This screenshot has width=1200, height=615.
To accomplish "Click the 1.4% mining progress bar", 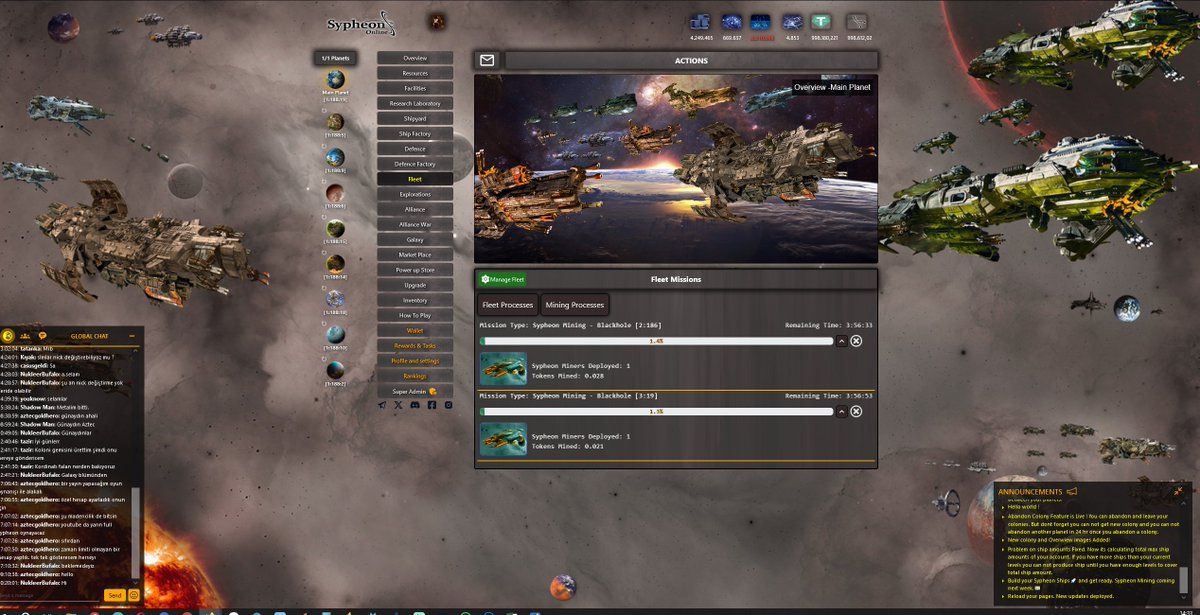I will tap(657, 341).
